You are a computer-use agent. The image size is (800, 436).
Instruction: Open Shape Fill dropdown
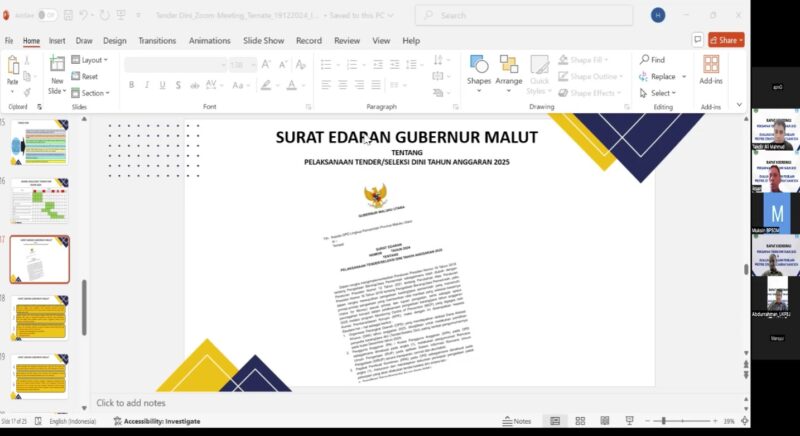pyautogui.click(x=583, y=60)
